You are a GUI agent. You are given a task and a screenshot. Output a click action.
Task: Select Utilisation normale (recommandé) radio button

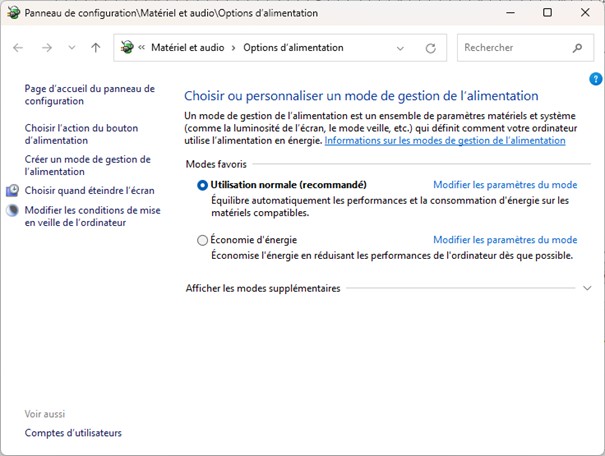coord(202,185)
